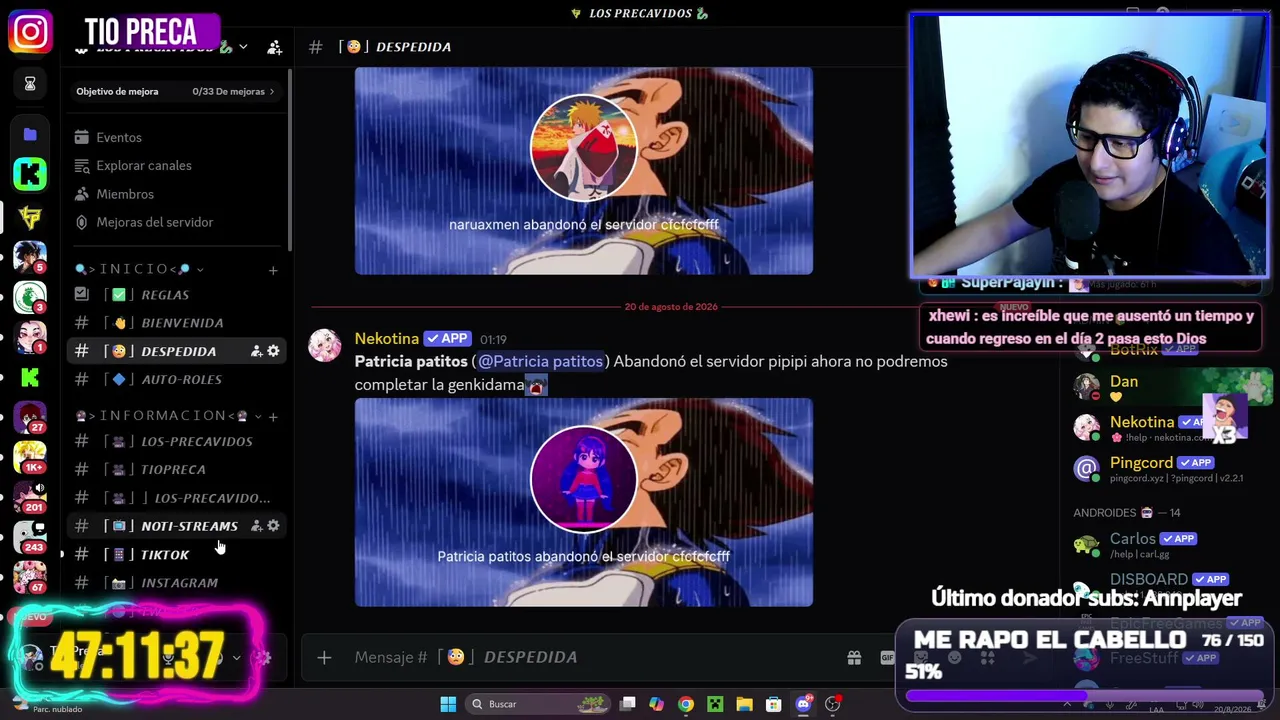Open the server folder icon in the server rail
Viewport: 1280px width, 720px height.
tap(30, 134)
